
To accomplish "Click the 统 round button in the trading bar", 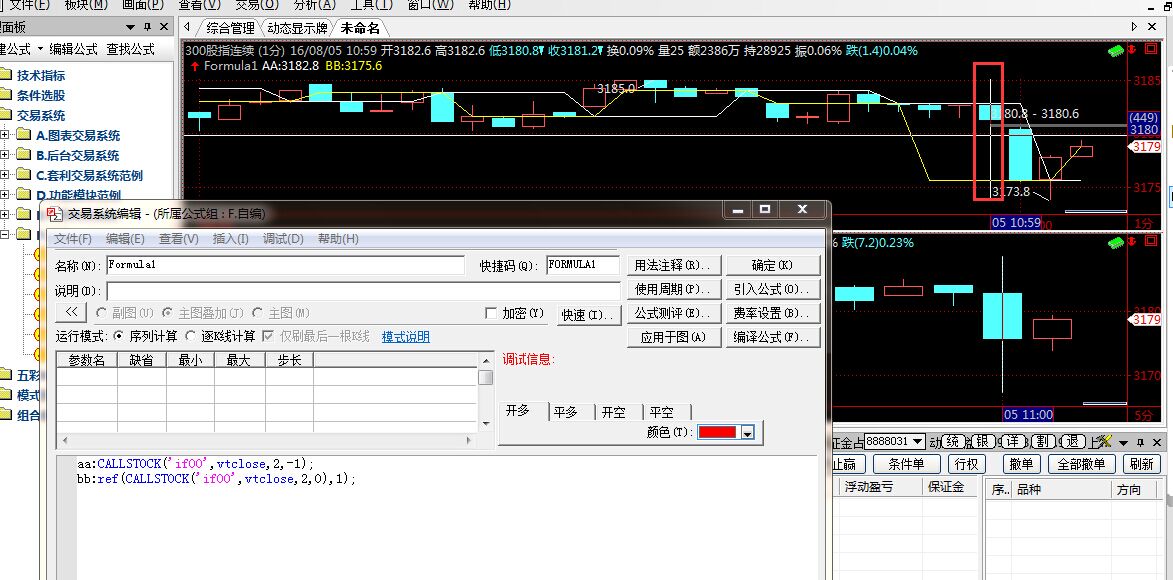I will click(x=953, y=441).
